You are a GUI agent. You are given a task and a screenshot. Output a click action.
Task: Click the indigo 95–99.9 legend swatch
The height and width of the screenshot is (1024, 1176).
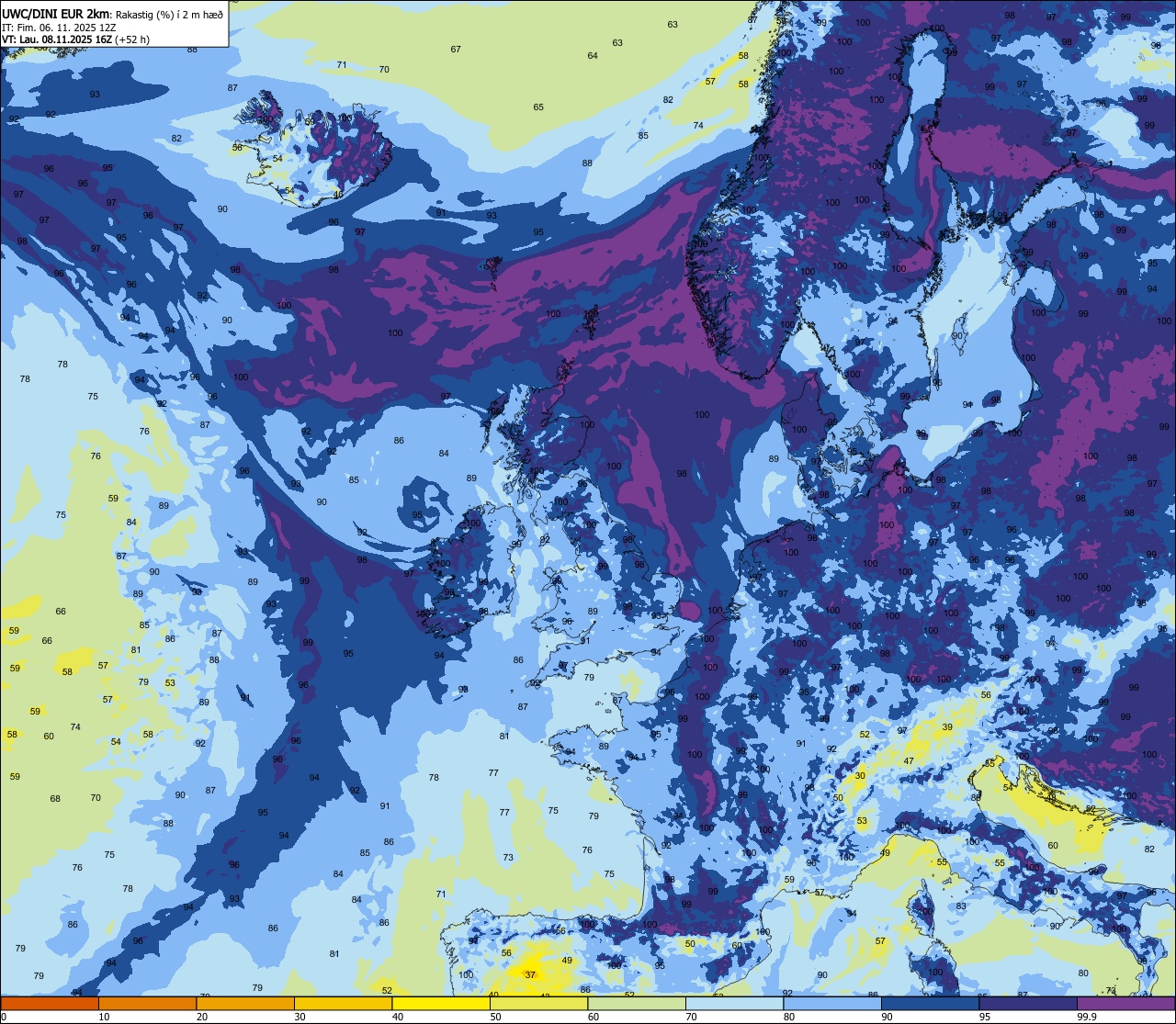pyautogui.click(x=1028, y=1003)
